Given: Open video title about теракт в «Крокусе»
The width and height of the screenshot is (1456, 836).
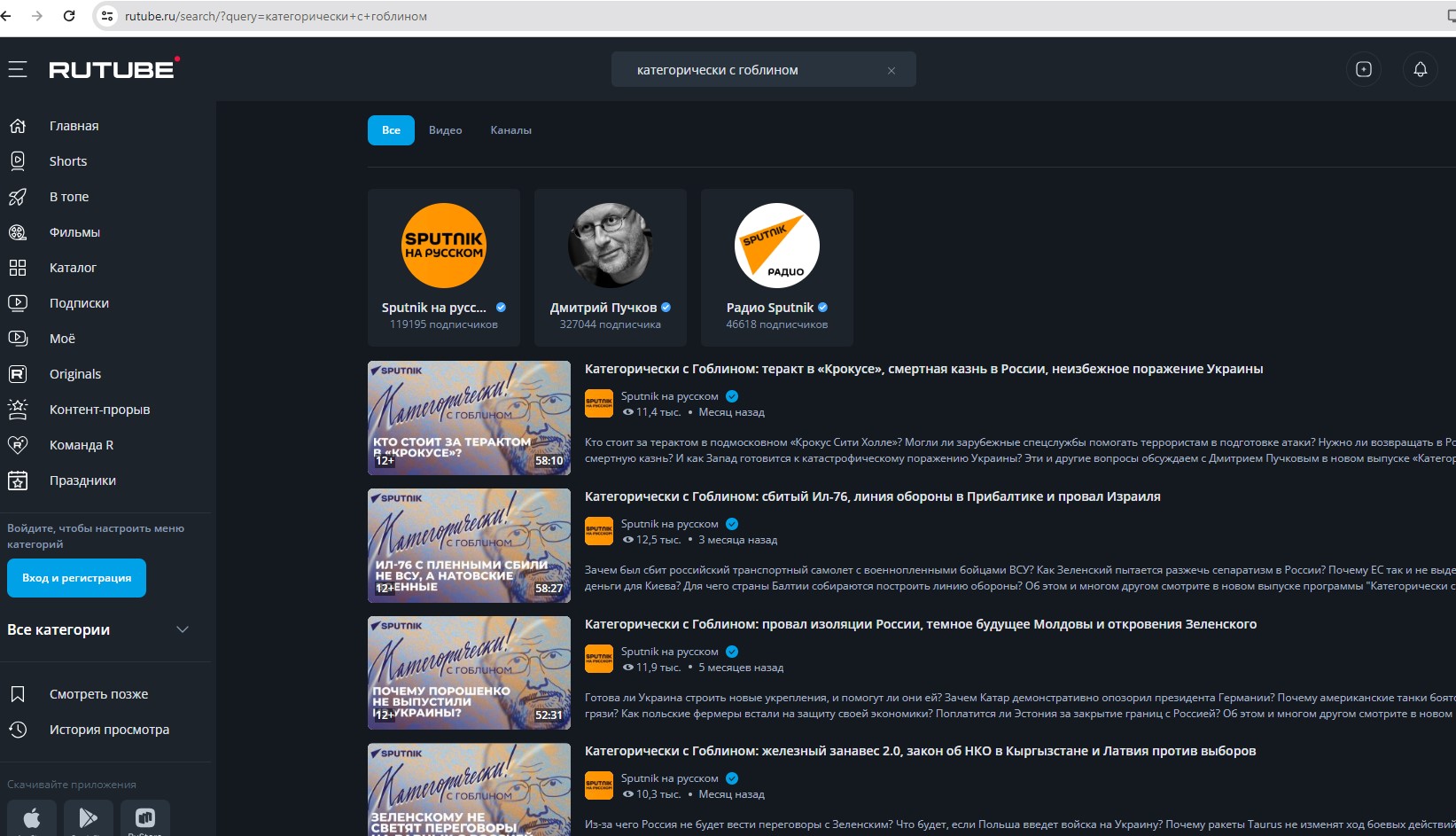Looking at the screenshot, I should coord(924,370).
